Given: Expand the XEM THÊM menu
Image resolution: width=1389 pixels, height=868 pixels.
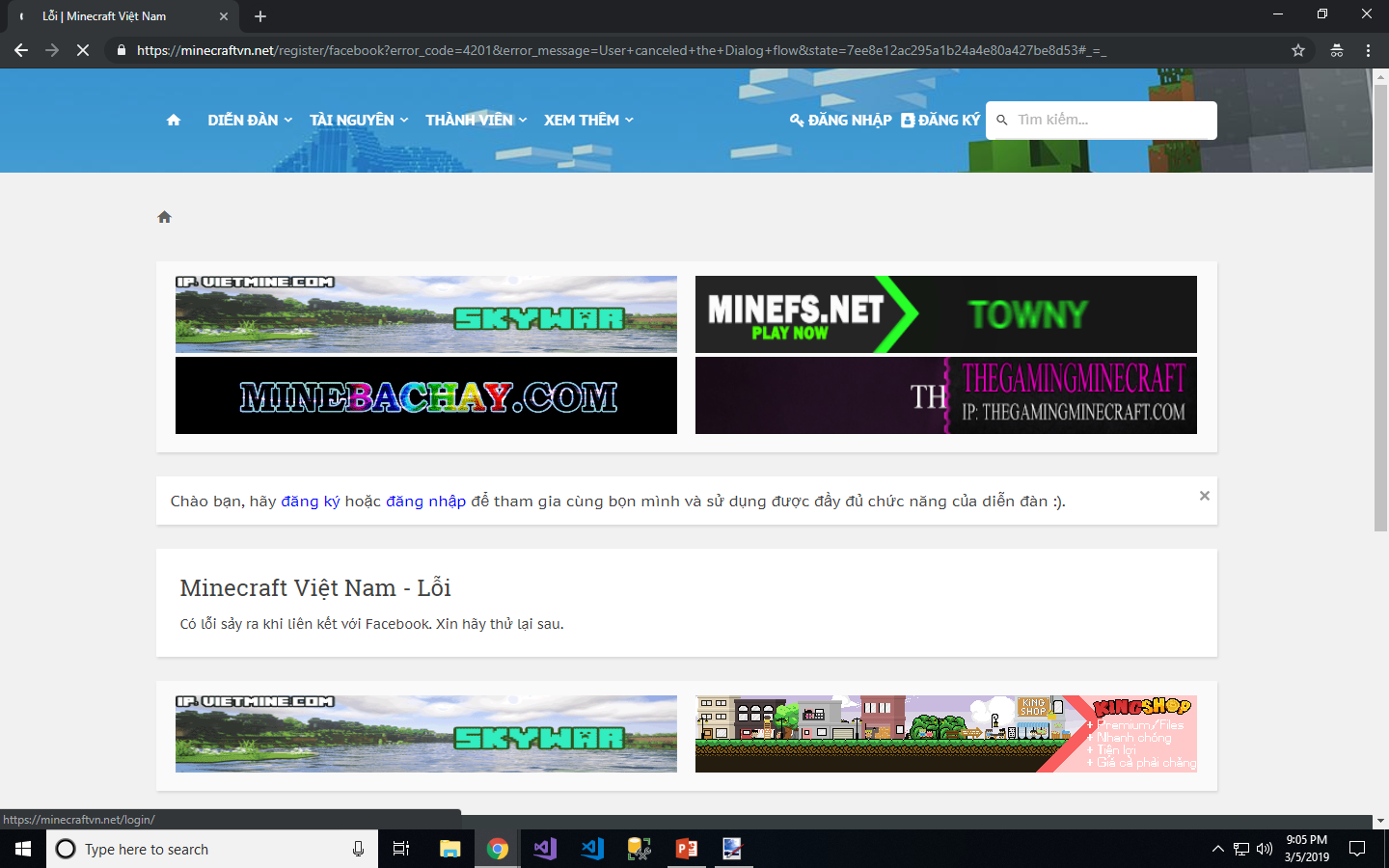Looking at the screenshot, I should click(x=588, y=120).
